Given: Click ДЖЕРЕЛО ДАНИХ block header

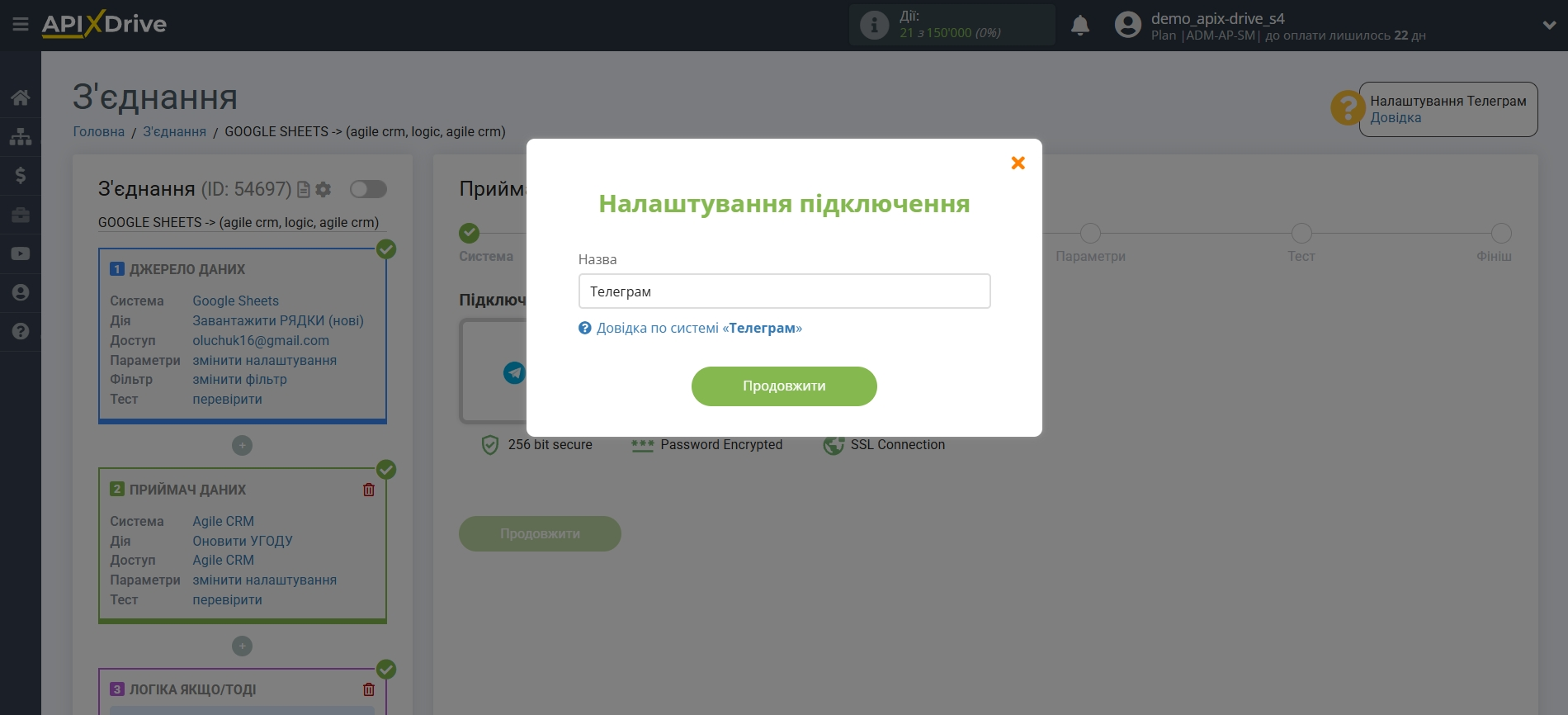Looking at the screenshot, I should (187, 270).
